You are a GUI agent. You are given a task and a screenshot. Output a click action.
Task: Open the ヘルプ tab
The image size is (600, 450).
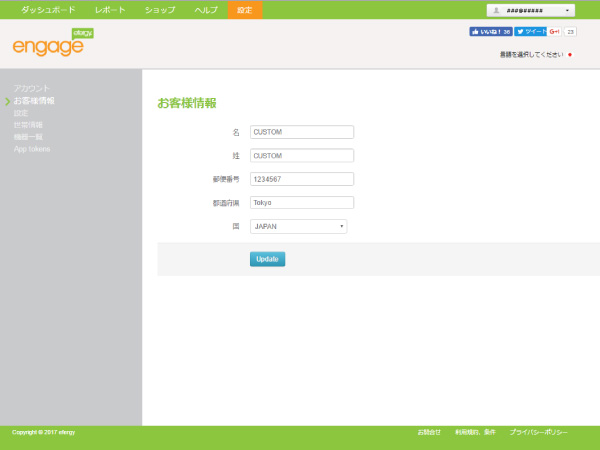click(x=206, y=10)
